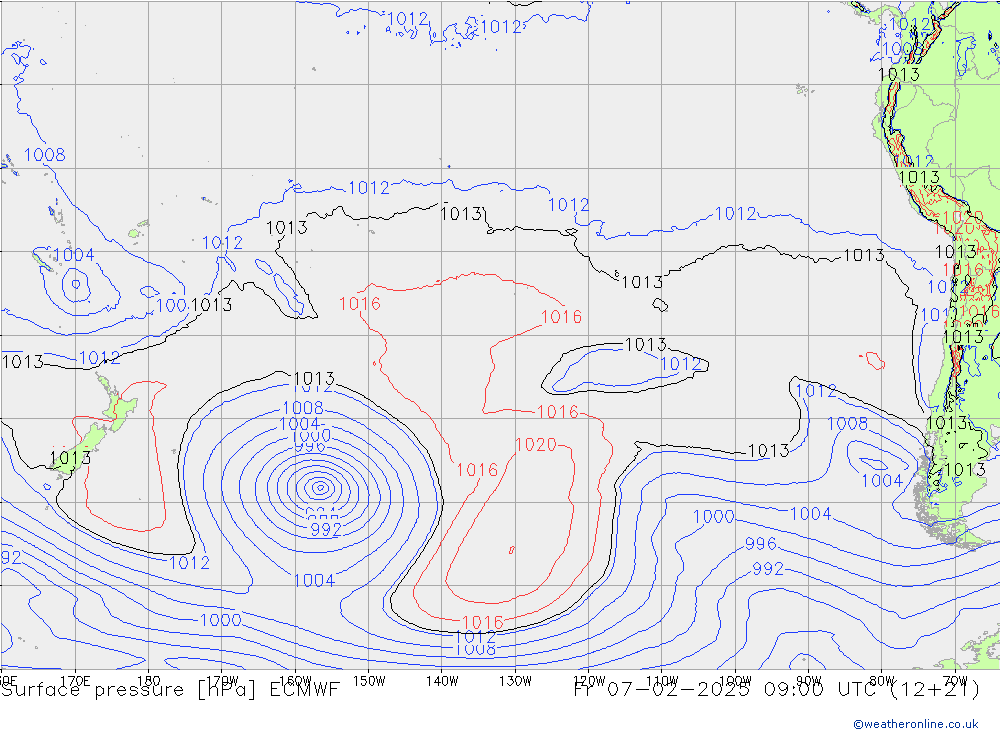
Task: Click the 996 label near 100W
Action: [761, 544]
